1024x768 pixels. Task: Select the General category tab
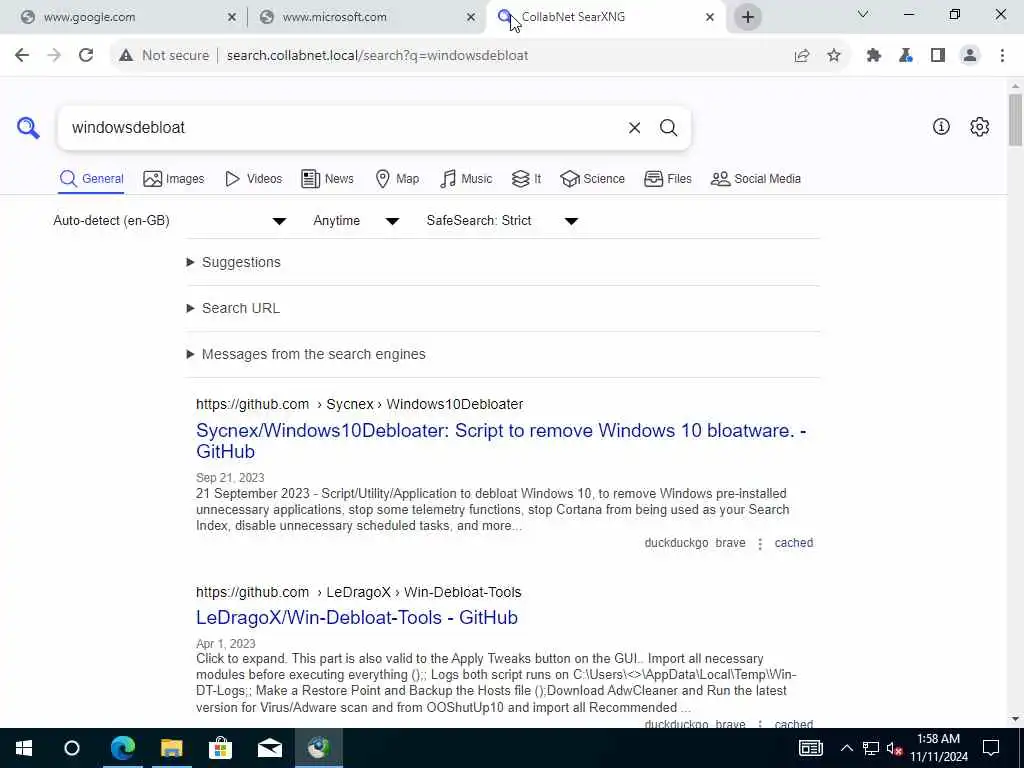(91, 179)
